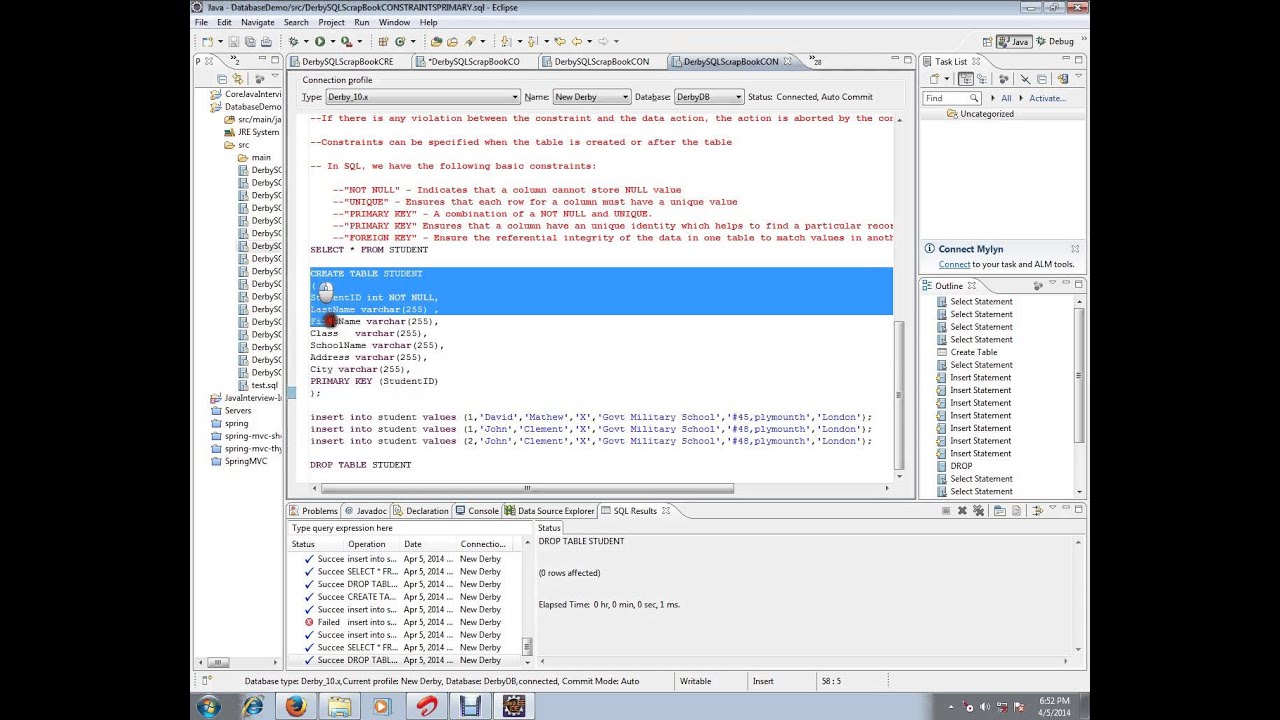
Task: Open the connection Type dropdown Derby_10.x
Action: click(423, 97)
